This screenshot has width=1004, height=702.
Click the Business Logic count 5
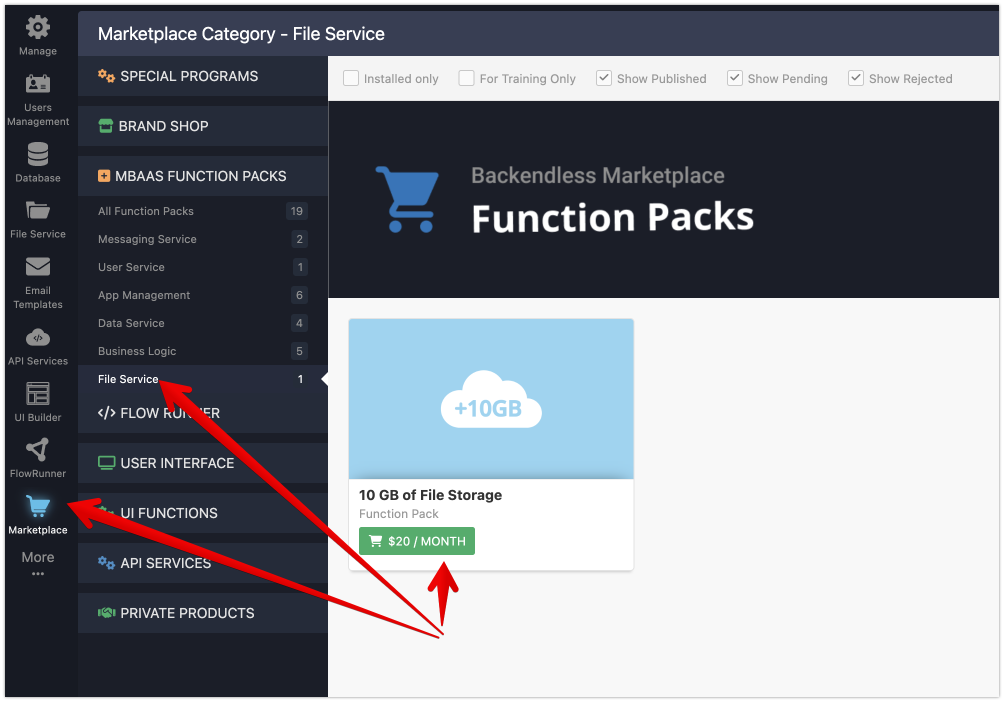[299, 351]
